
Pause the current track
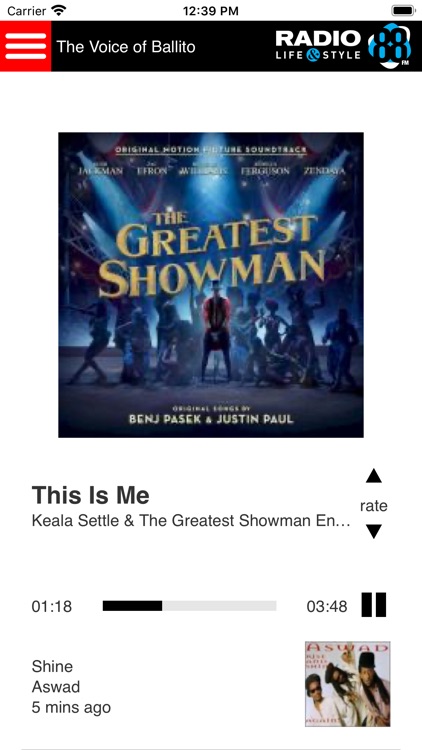[x=374, y=605]
